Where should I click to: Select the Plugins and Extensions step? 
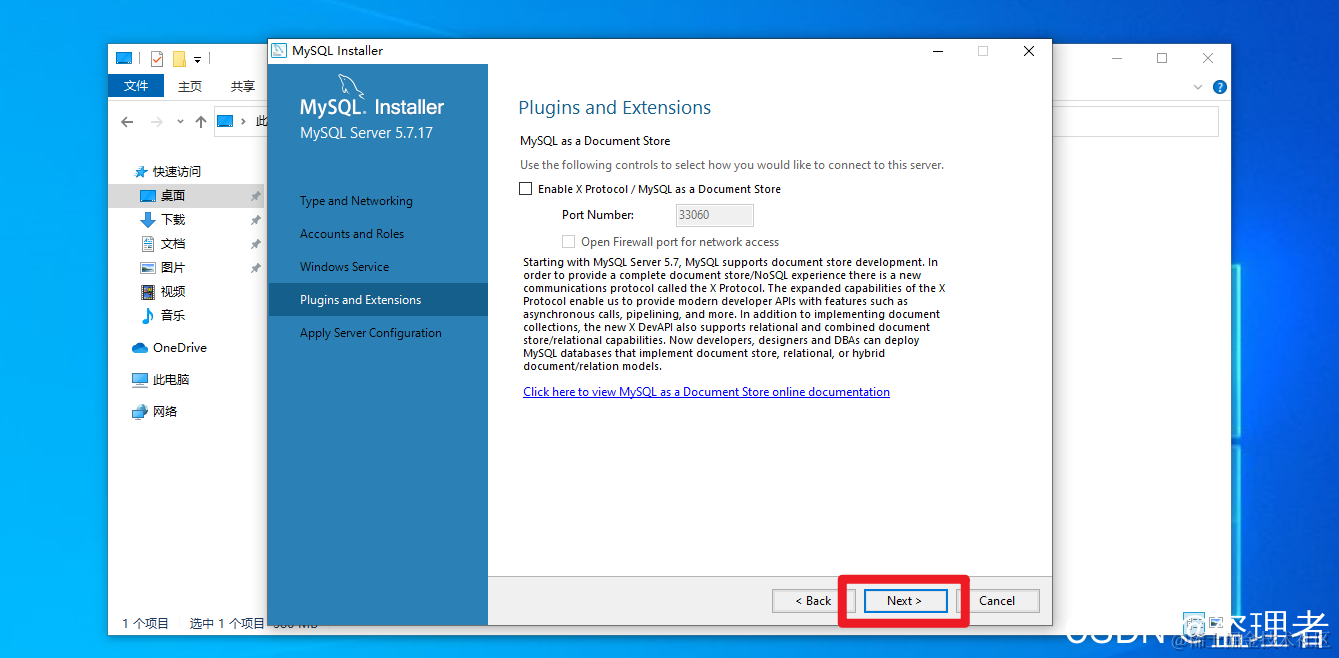coord(378,300)
